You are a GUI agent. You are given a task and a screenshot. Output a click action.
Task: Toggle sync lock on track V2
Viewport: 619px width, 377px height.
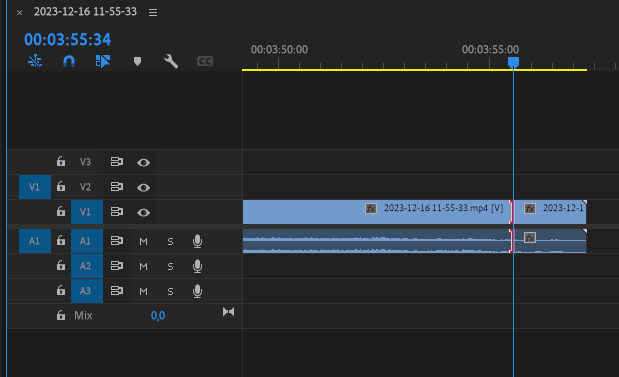pos(116,186)
